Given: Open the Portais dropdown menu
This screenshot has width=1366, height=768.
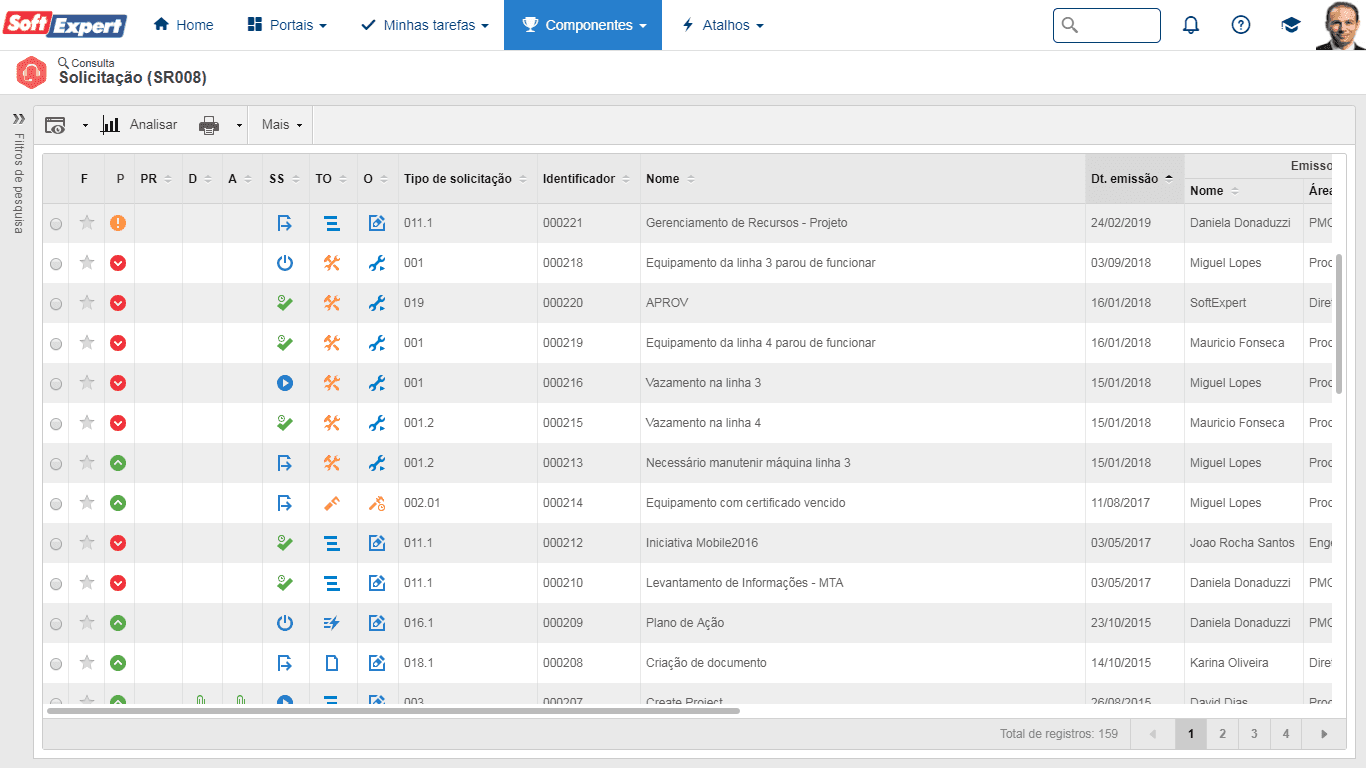Looking at the screenshot, I should click(x=287, y=25).
